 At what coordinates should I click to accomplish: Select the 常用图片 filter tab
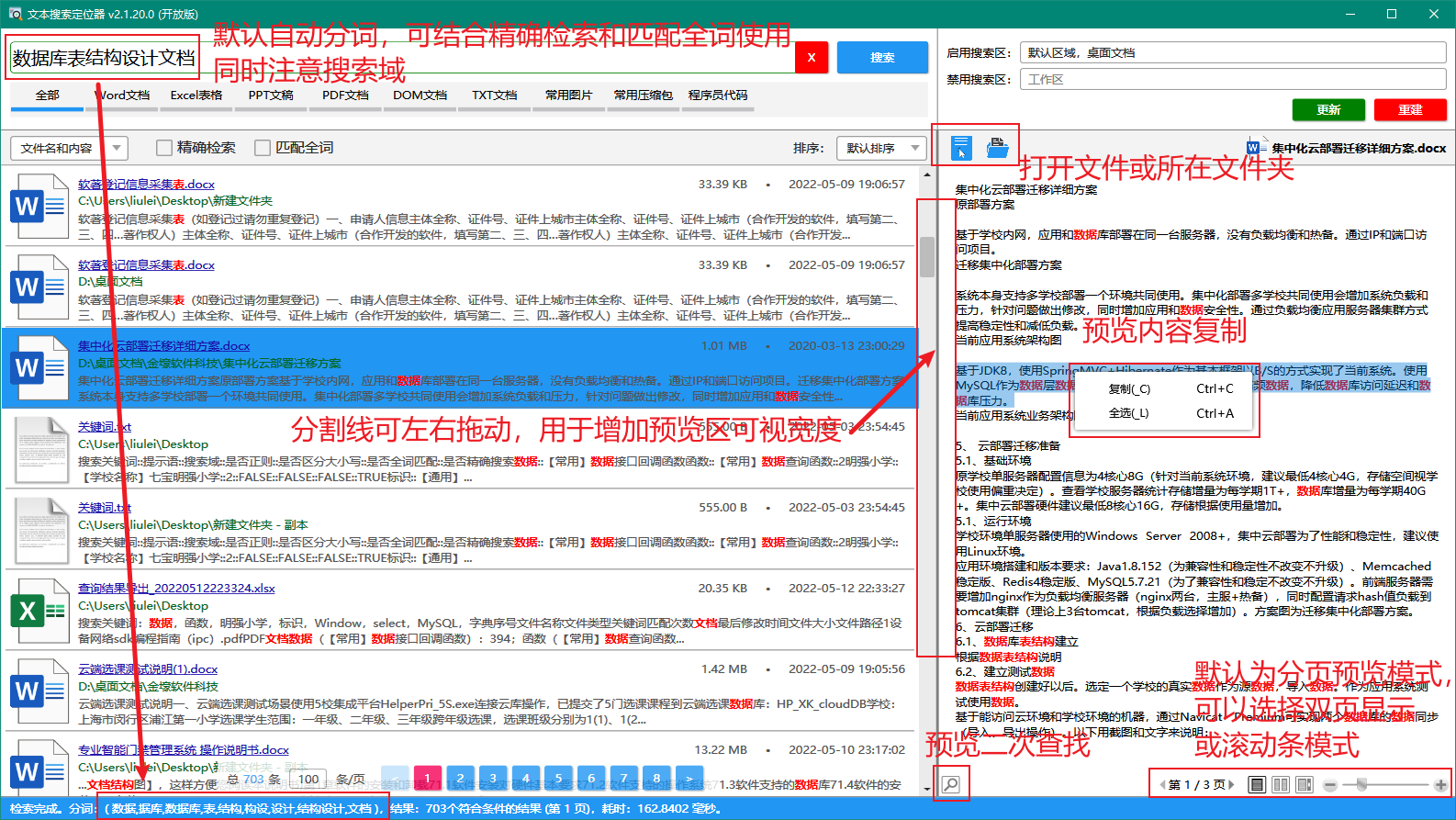tap(569, 95)
